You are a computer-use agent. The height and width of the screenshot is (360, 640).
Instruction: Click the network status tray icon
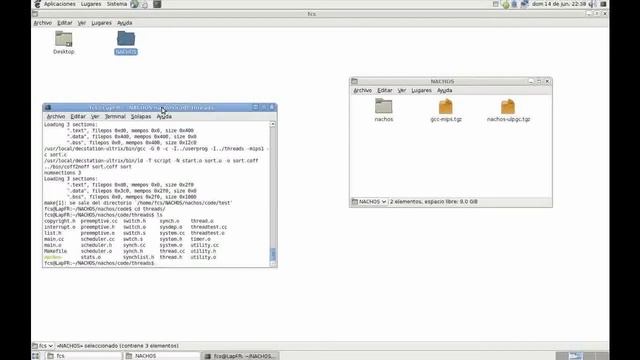[524, 4]
